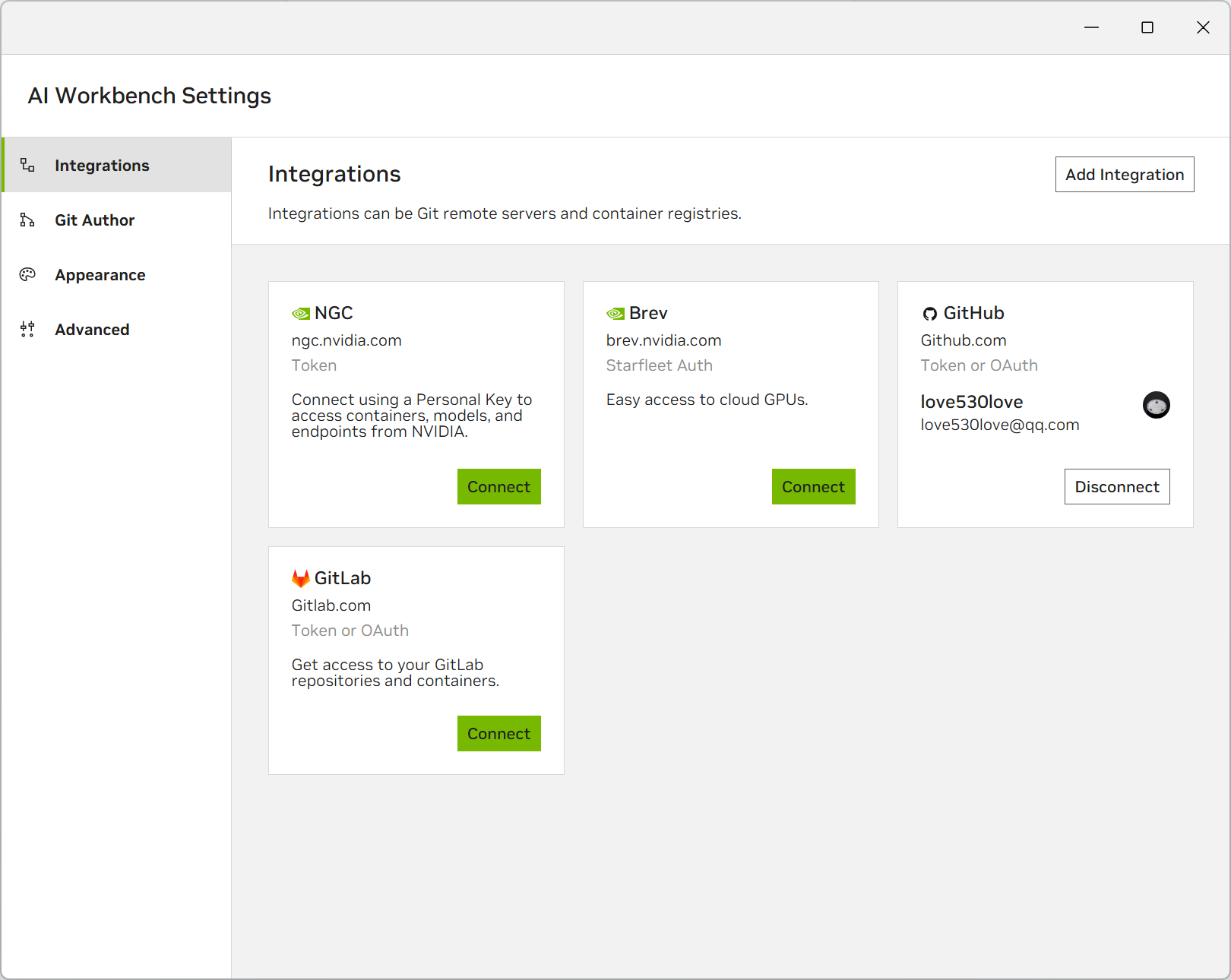1231x980 pixels.
Task: Click the Token label on NGC card
Action: pyautogui.click(x=314, y=365)
